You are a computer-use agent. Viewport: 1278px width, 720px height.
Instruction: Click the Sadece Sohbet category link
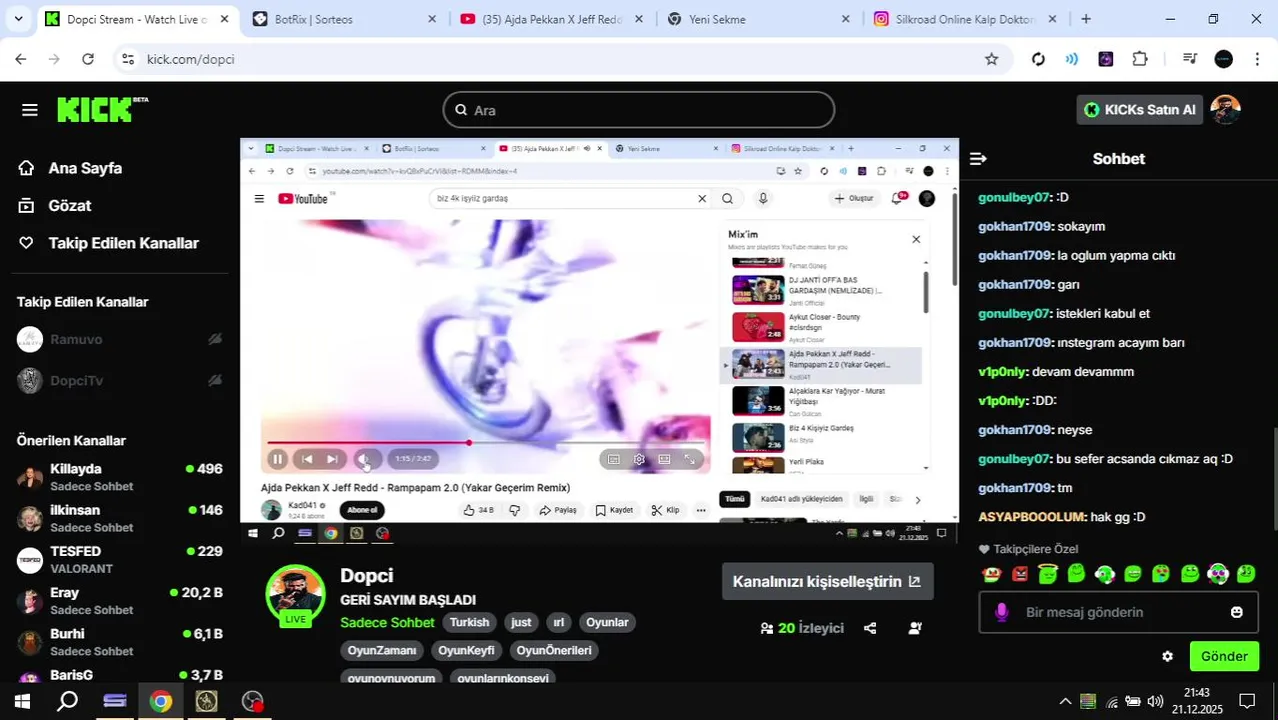[x=387, y=622]
